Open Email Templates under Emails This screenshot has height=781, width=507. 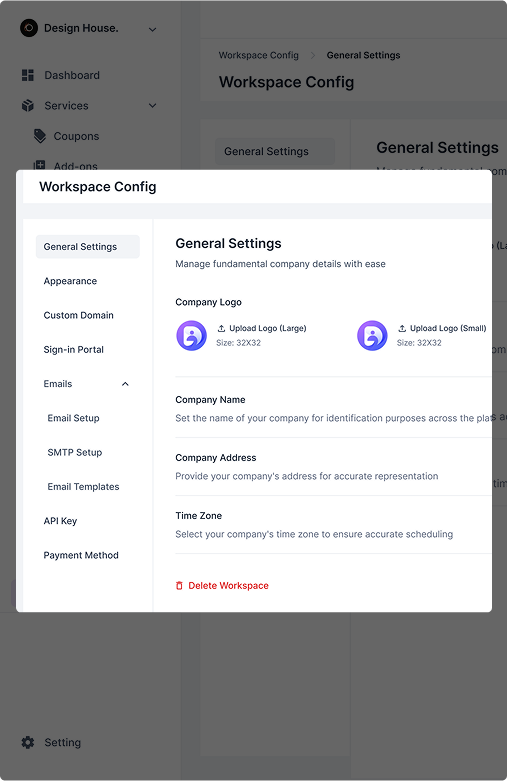click(x=83, y=487)
